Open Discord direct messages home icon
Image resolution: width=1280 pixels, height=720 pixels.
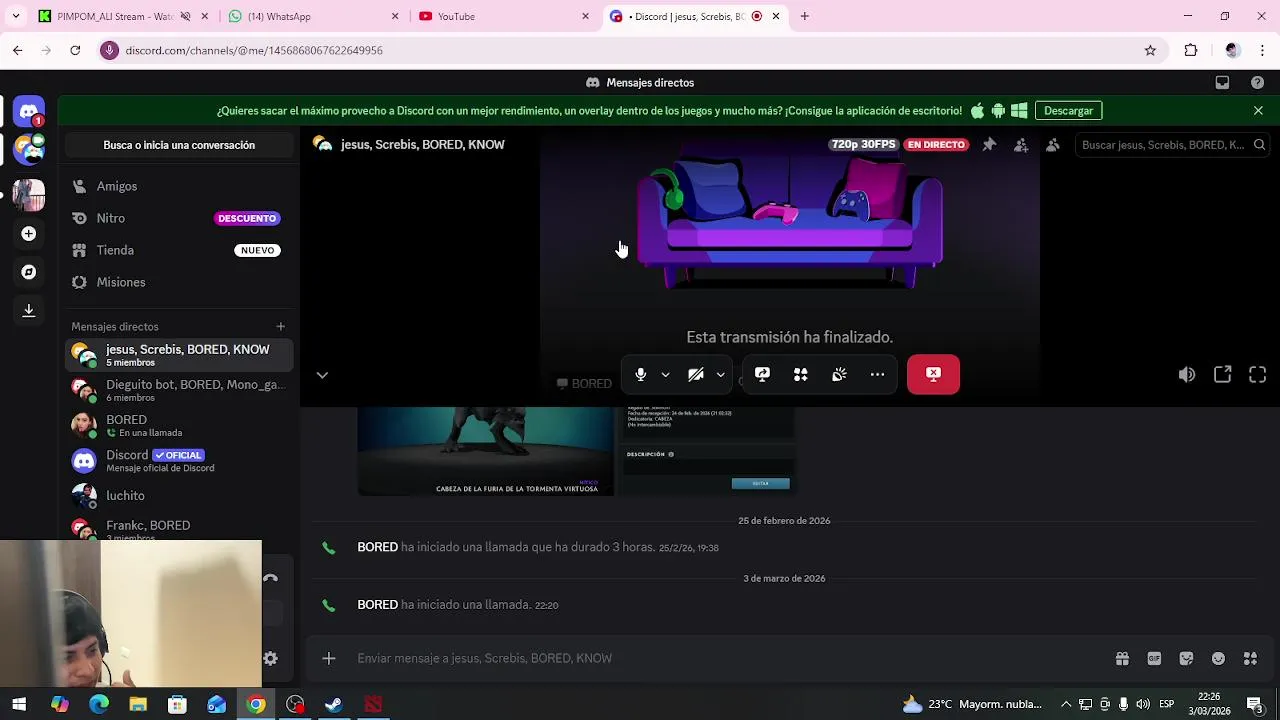29,112
